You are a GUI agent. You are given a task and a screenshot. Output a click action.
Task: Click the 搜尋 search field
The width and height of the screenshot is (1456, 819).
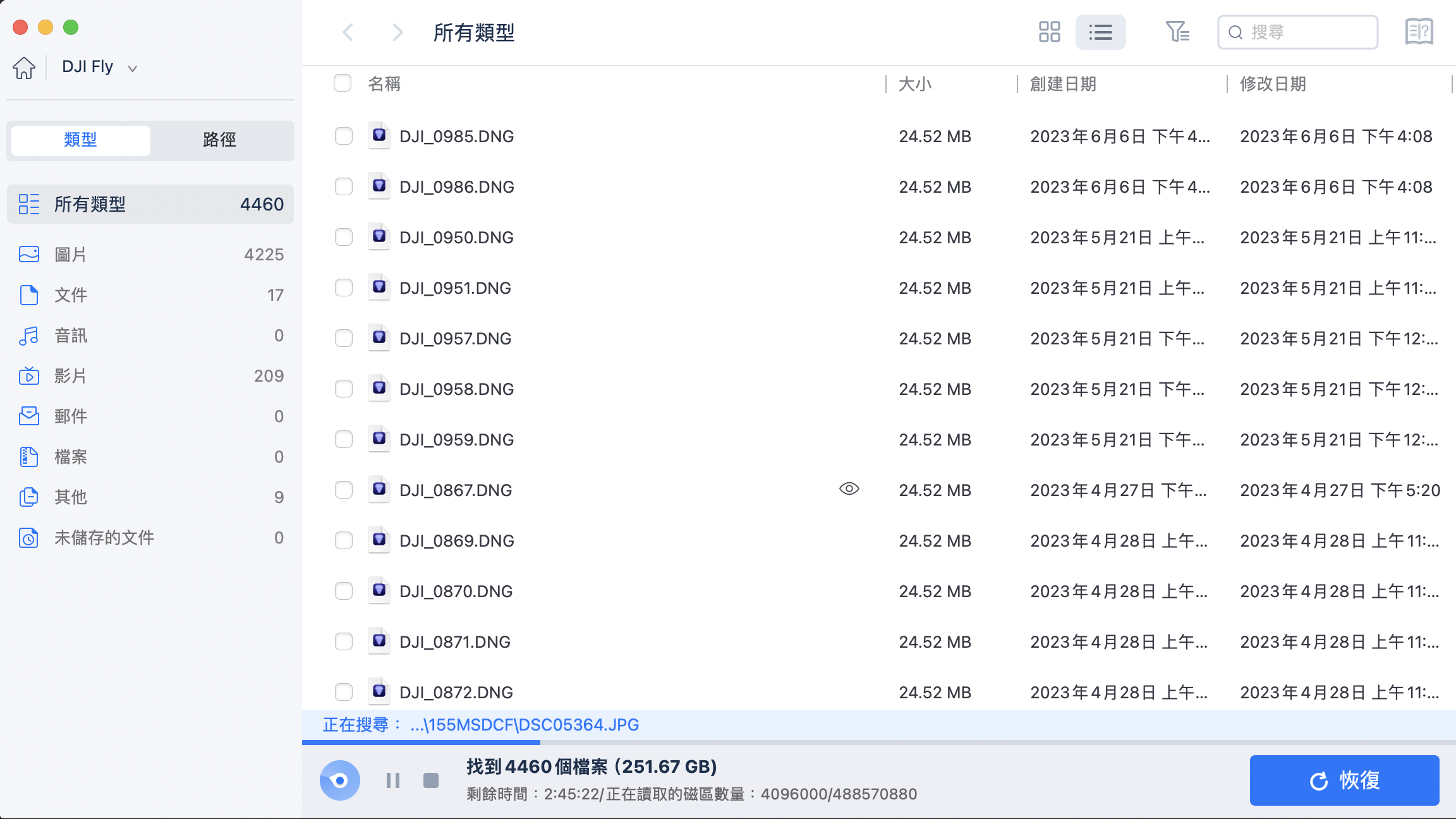click(1298, 32)
